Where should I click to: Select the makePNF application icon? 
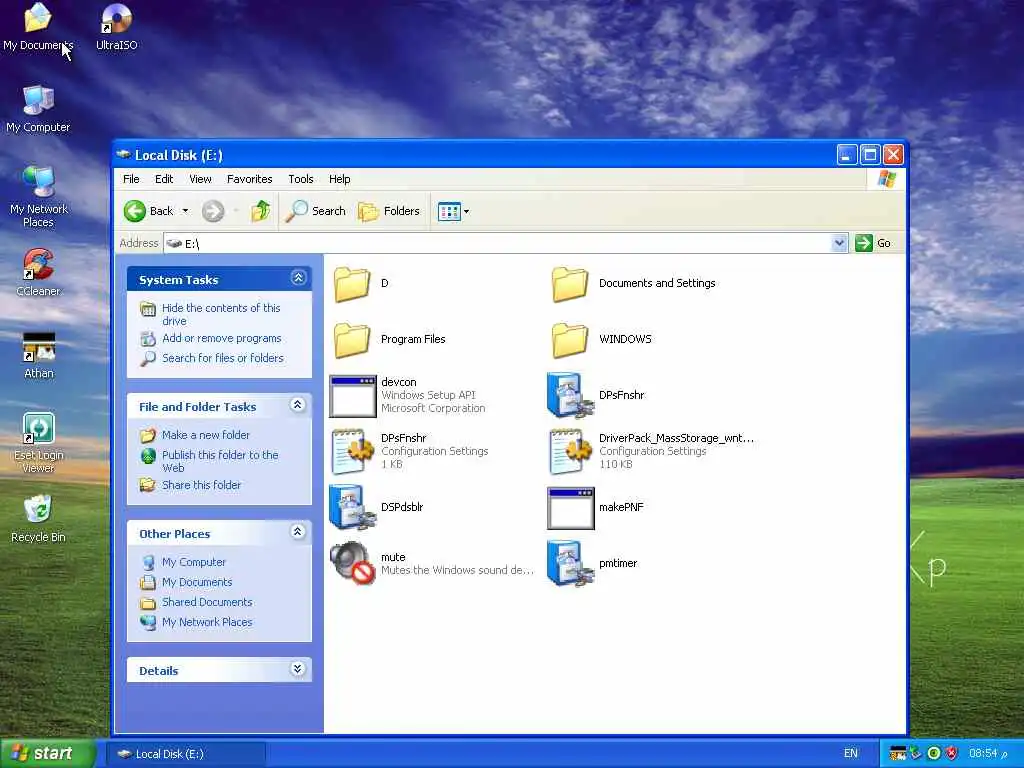coord(571,508)
